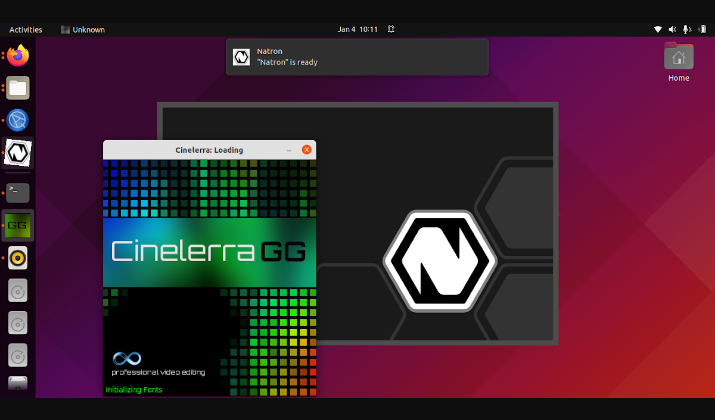Open the third disc drive icon in dock
The image size is (715, 420).
pyautogui.click(x=18, y=355)
